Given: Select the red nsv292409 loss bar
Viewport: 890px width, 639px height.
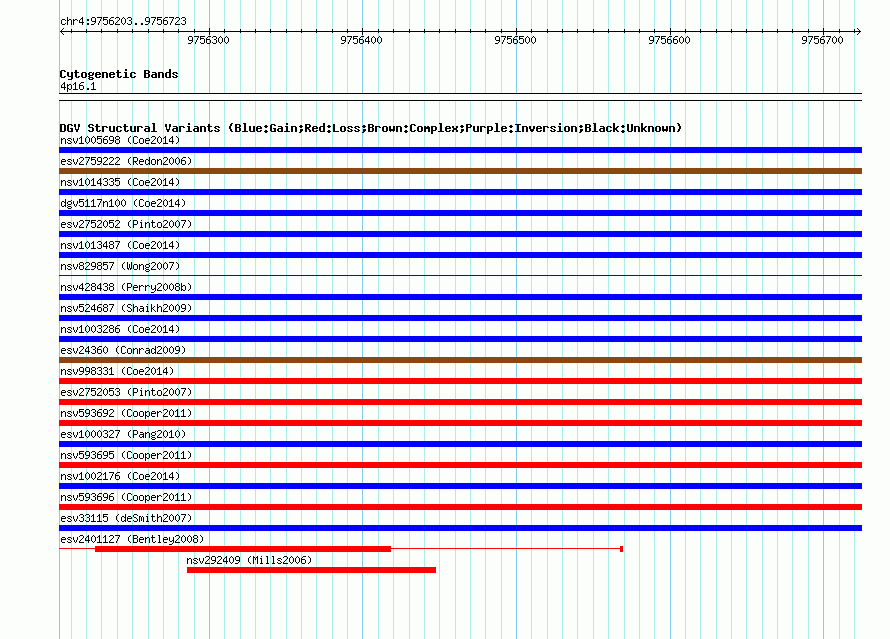Looking at the screenshot, I should 311,570.
